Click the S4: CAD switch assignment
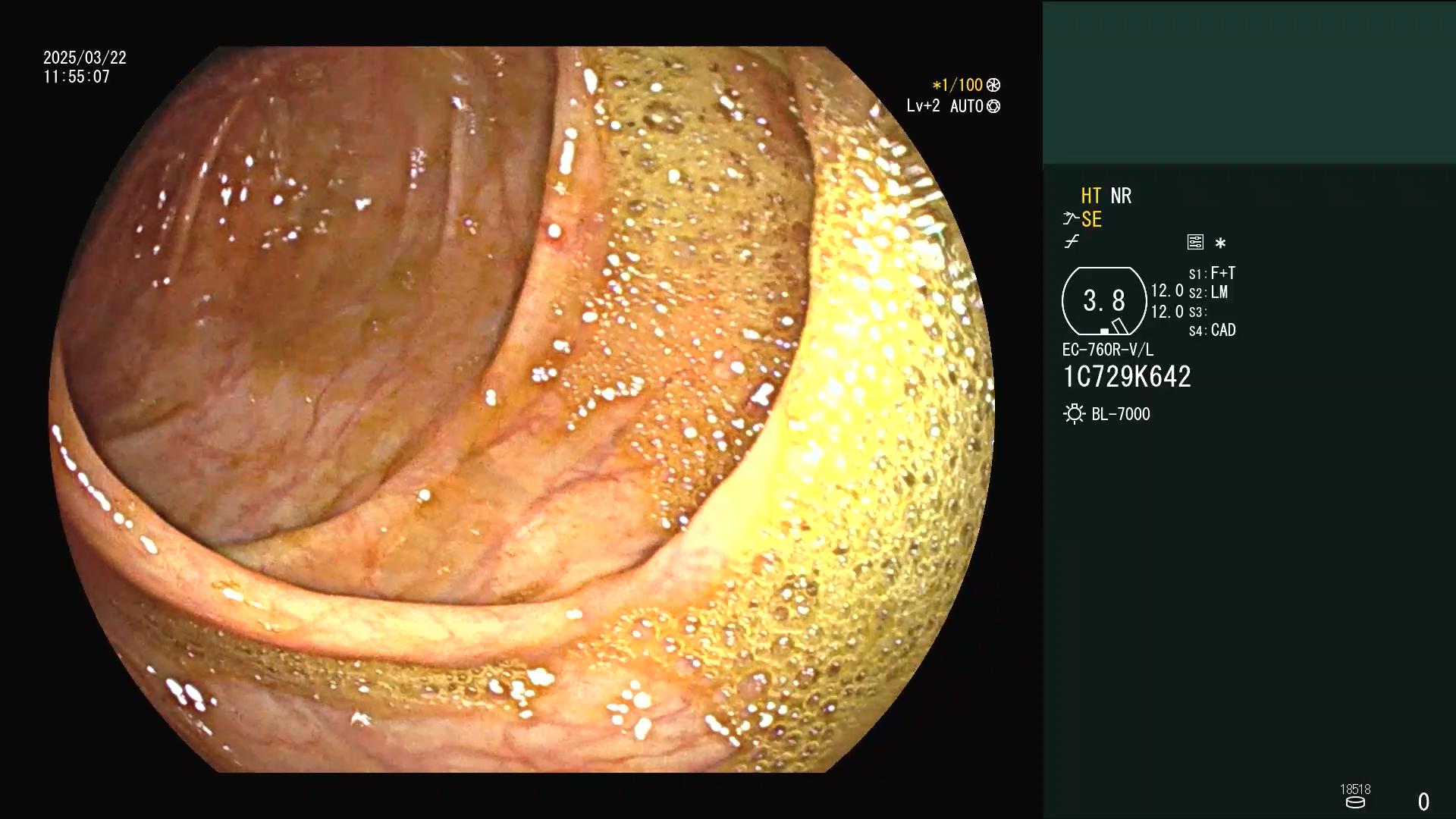 point(1213,330)
